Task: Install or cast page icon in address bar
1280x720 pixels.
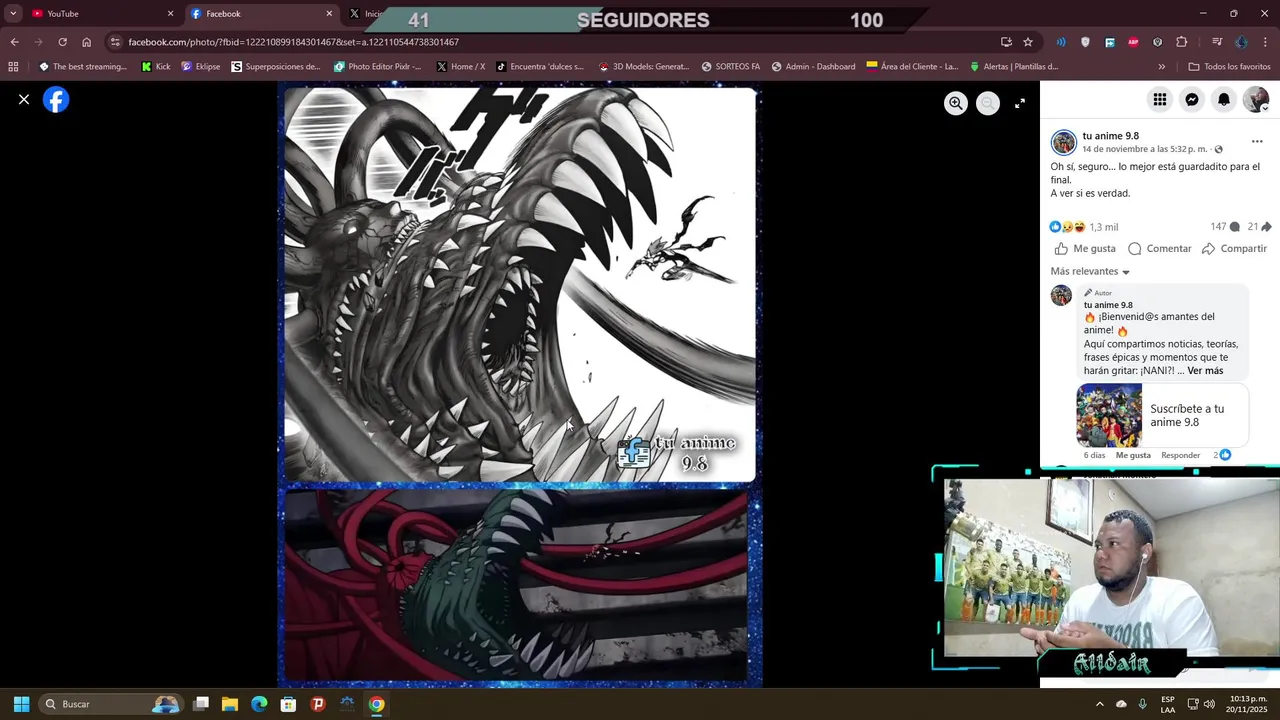Action: (x=1006, y=42)
